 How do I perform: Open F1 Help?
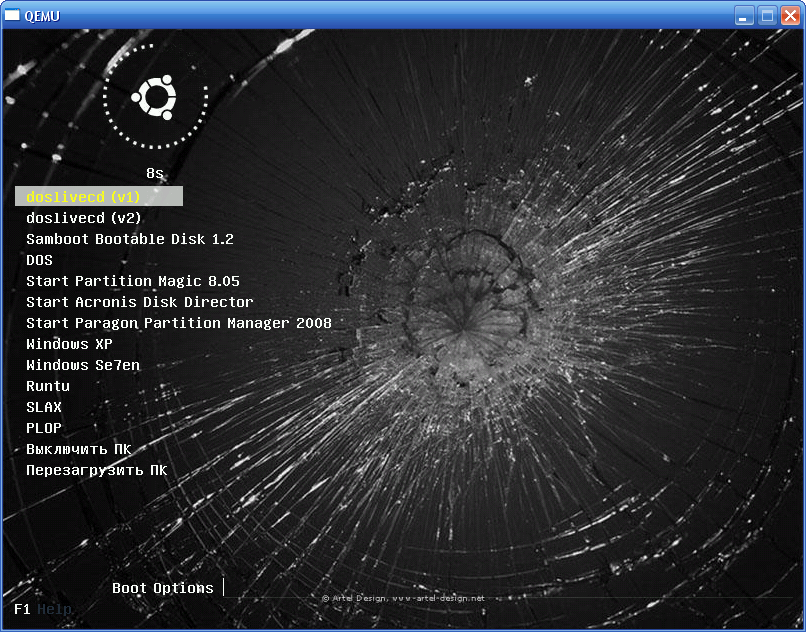coord(43,609)
